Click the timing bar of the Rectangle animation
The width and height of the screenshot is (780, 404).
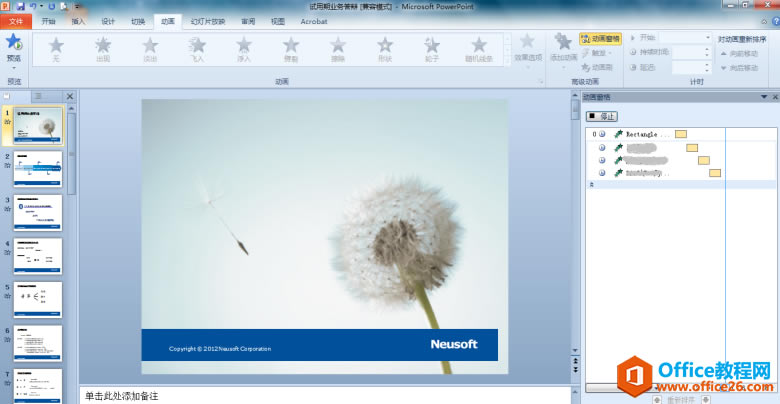coord(681,134)
